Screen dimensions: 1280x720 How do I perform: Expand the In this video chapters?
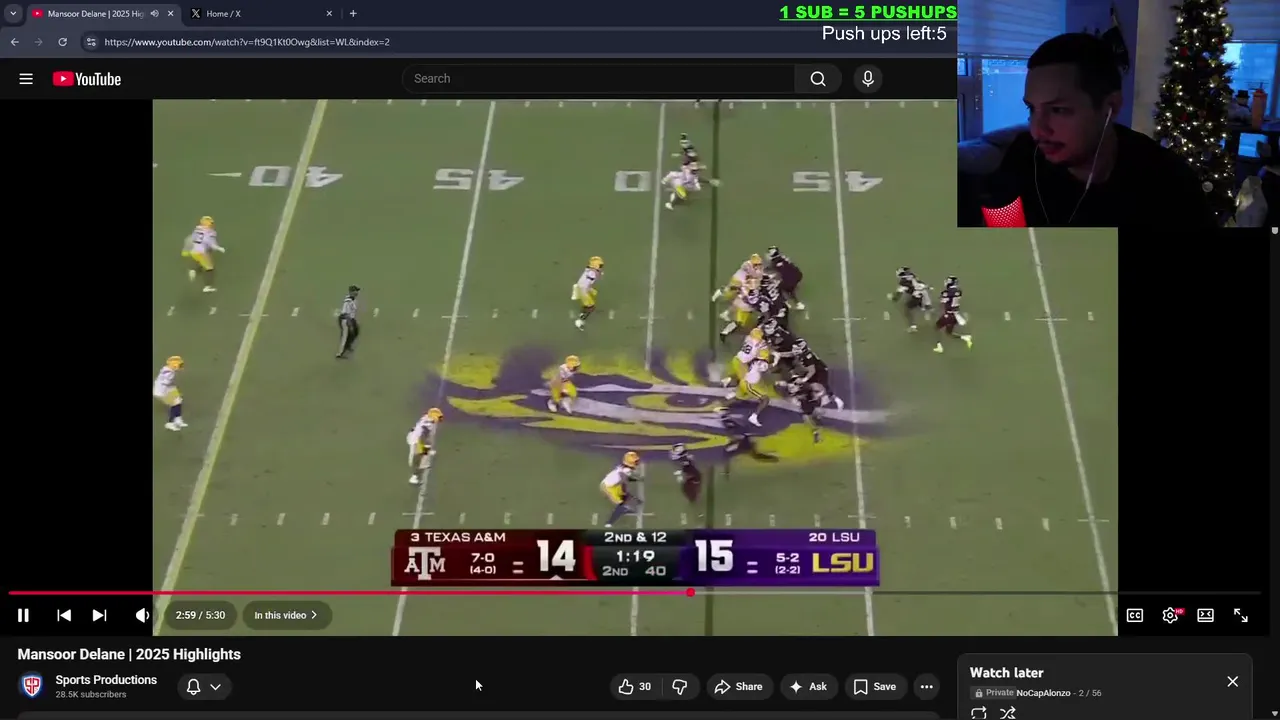coord(286,615)
